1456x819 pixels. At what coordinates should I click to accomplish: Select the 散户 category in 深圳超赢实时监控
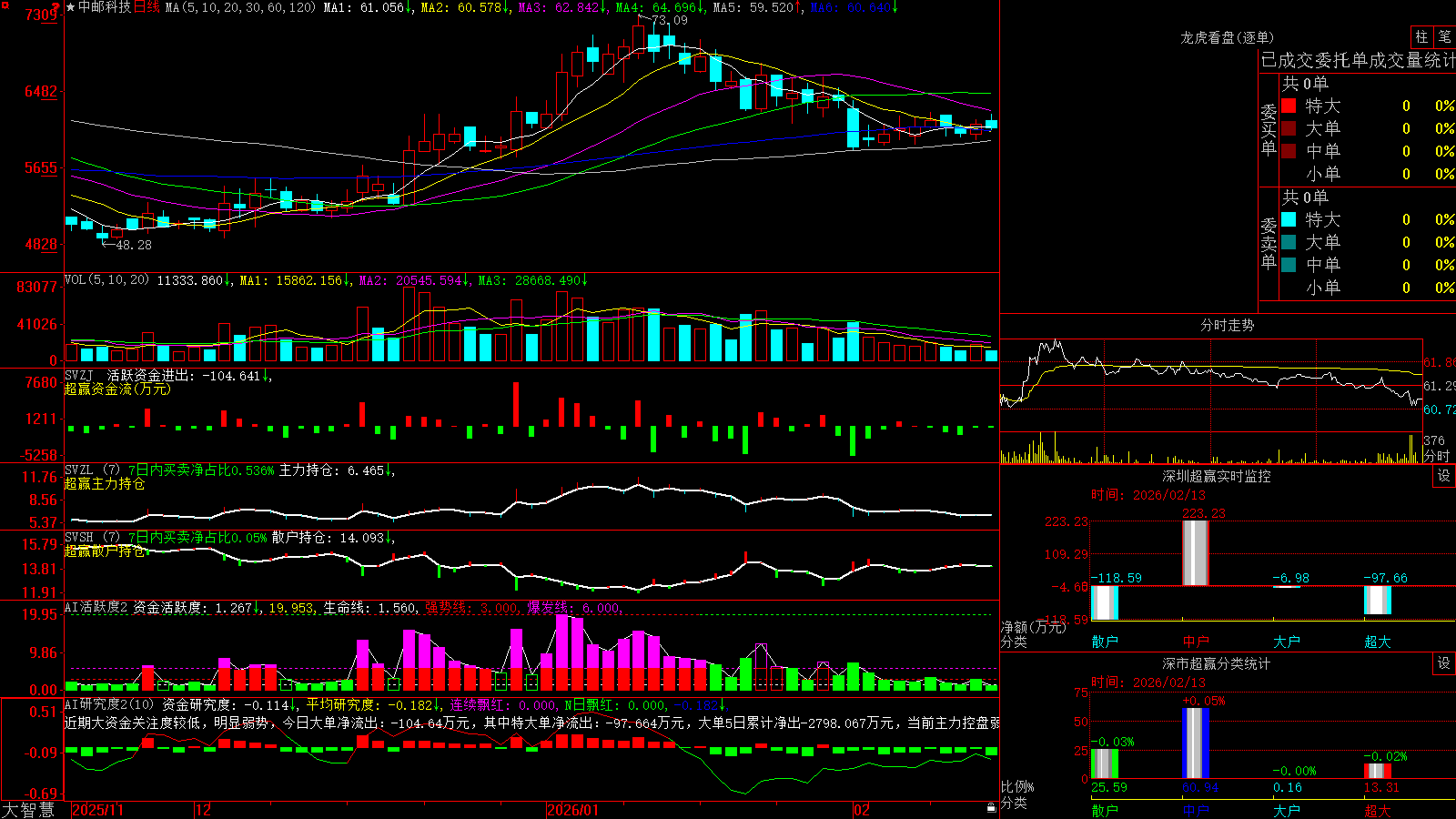coord(1105,642)
